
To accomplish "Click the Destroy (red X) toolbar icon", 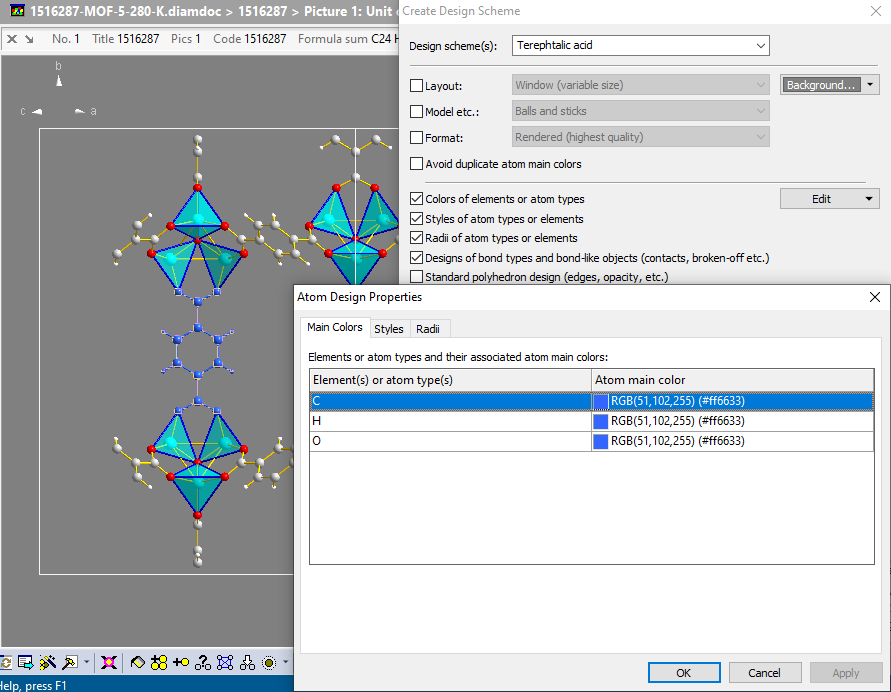I will (110, 662).
